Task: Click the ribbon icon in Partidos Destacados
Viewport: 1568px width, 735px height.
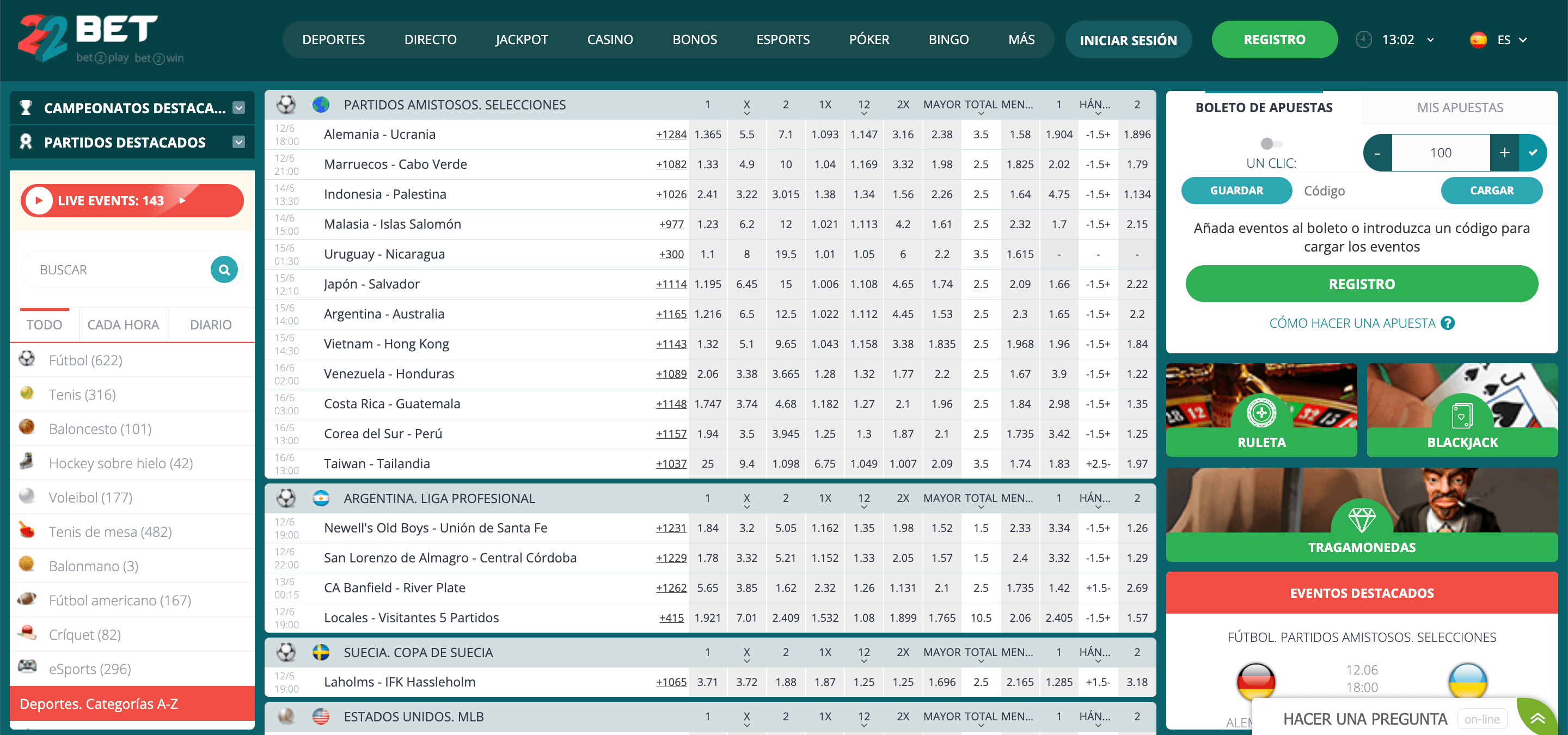Action: (x=26, y=142)
